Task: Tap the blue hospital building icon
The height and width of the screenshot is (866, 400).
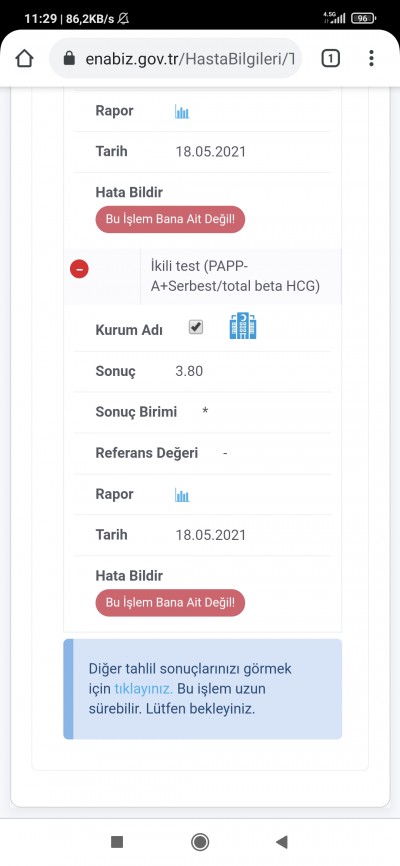Action: 243,326
